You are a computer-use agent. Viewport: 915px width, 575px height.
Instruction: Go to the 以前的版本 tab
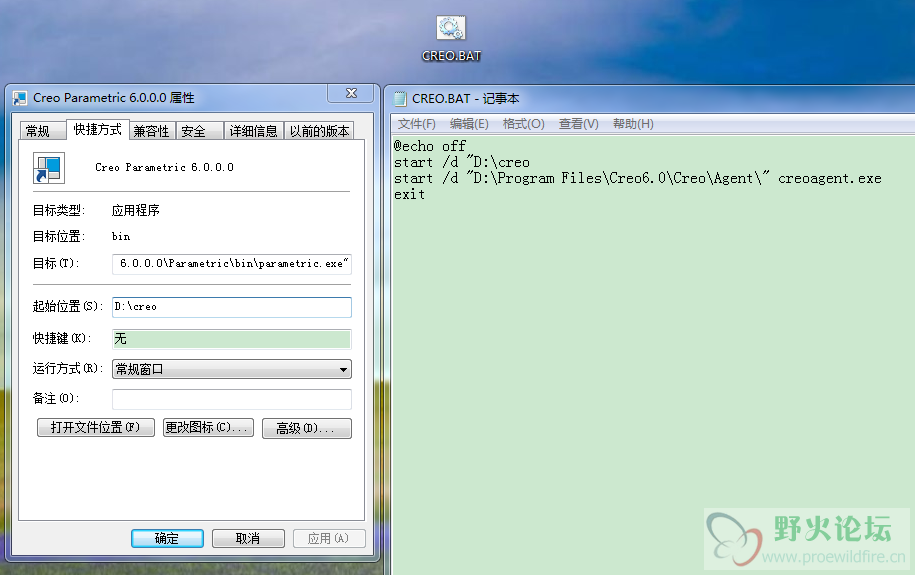(x=319, y=131)
